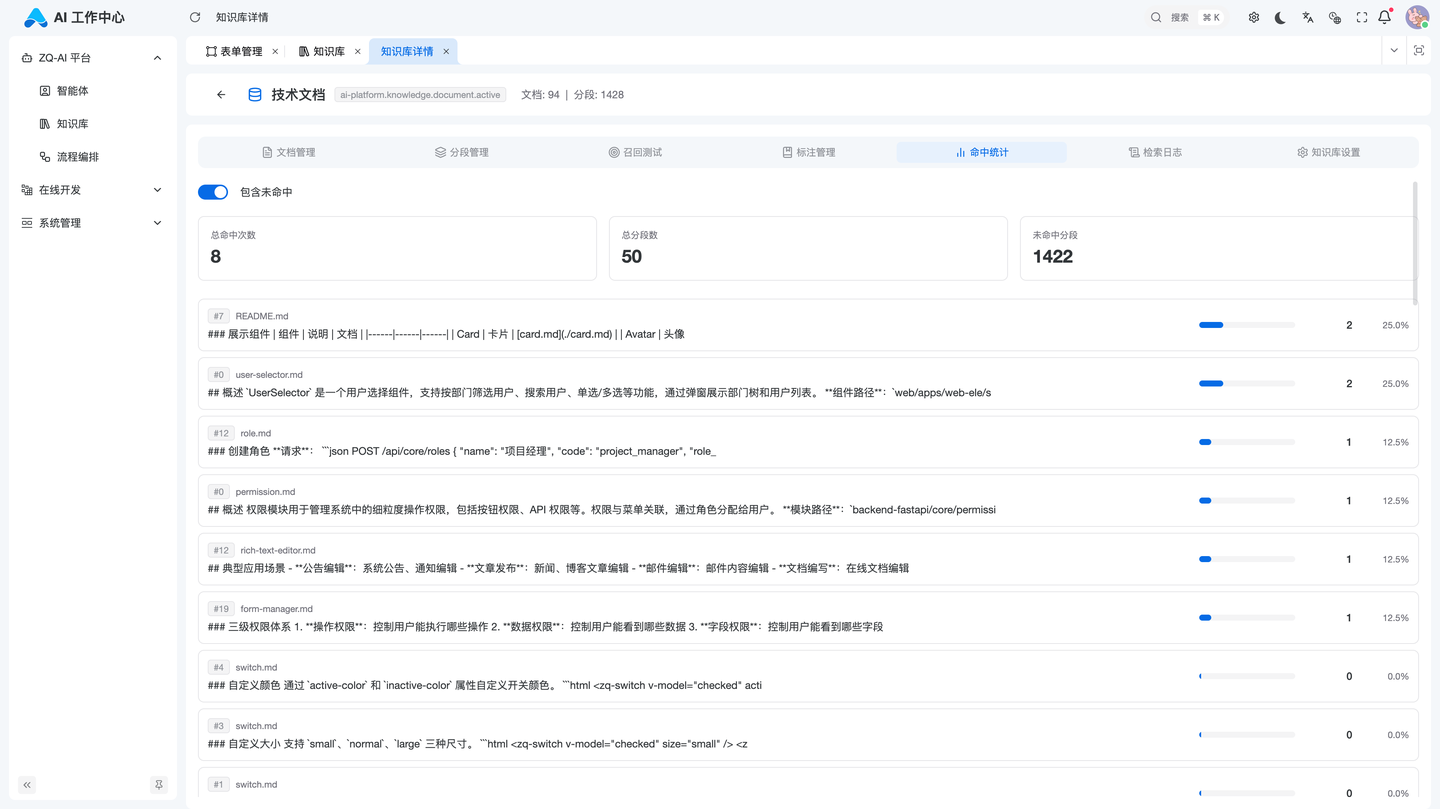Open the language translation icon
The image size is (1440, 809).
click(1307, 17)
